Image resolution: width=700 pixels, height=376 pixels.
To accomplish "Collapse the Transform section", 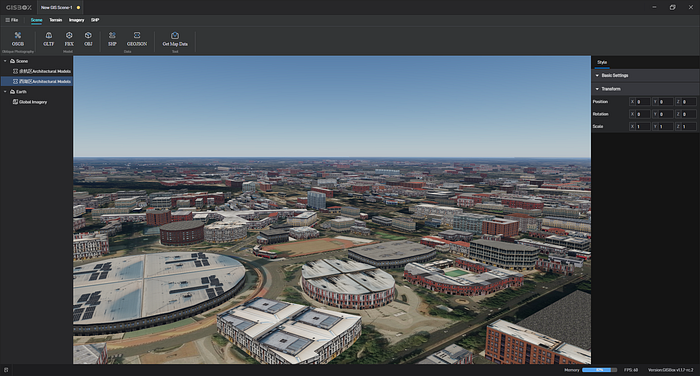I will point(597,89).
